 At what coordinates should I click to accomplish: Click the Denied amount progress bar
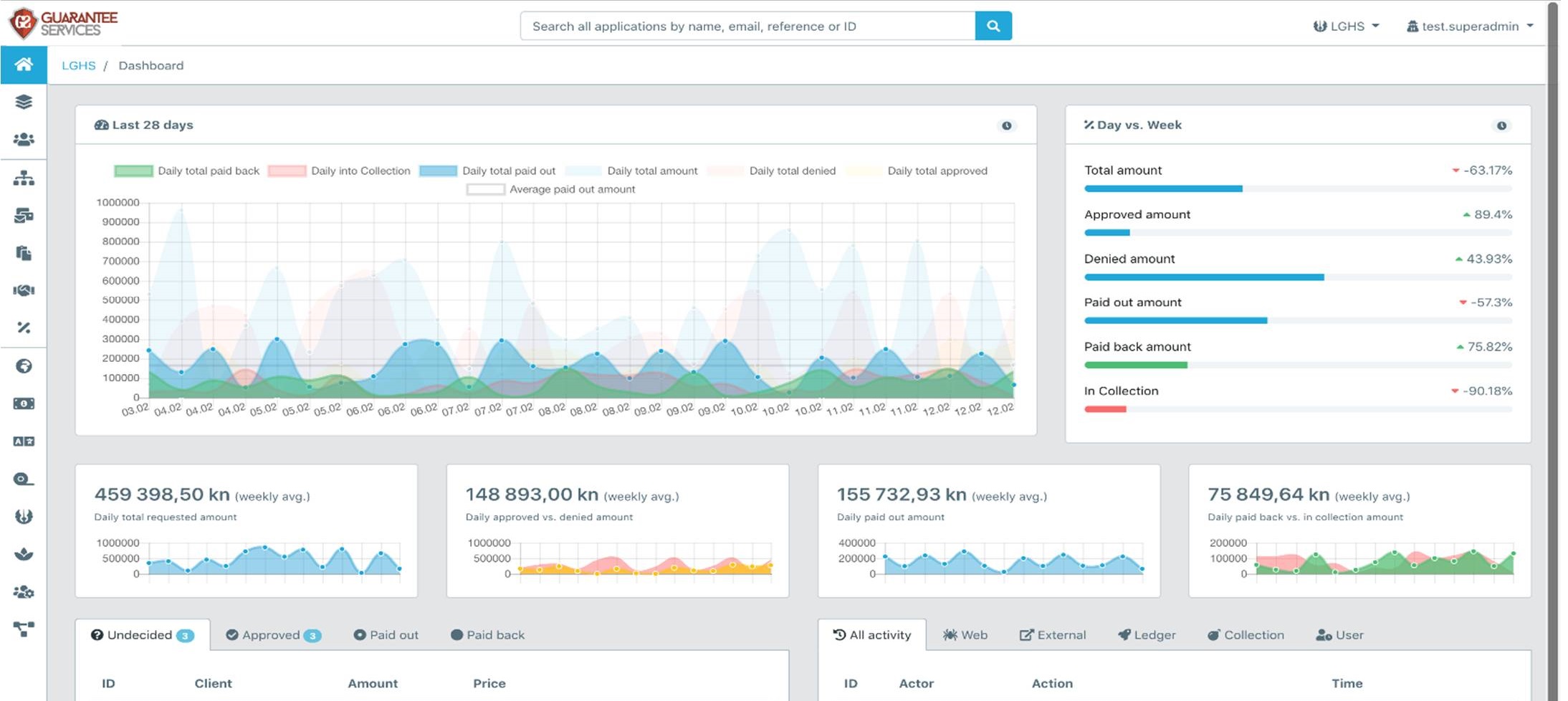tap(1298, 277)
